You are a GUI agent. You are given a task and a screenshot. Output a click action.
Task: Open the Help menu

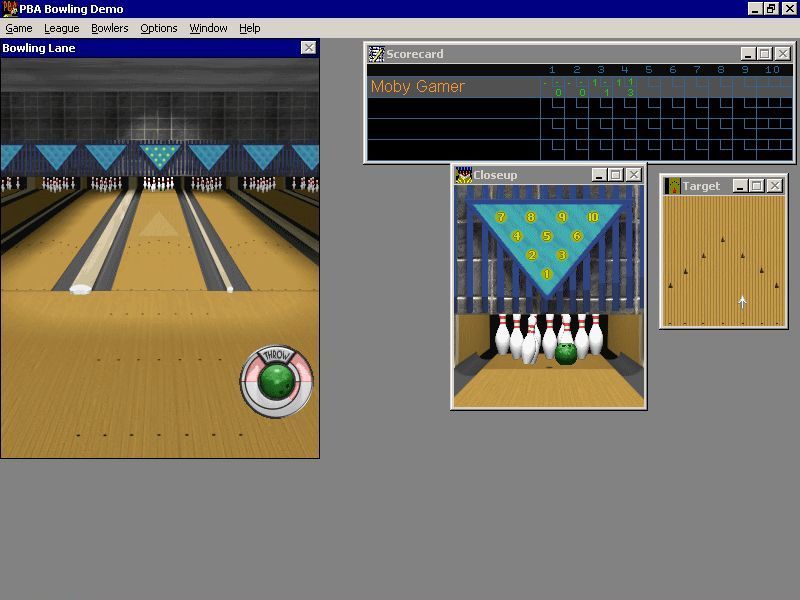[249, 28]
